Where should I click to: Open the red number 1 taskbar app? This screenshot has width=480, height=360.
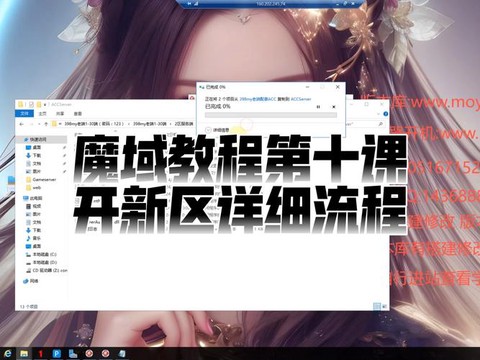(x=40, y=354)
